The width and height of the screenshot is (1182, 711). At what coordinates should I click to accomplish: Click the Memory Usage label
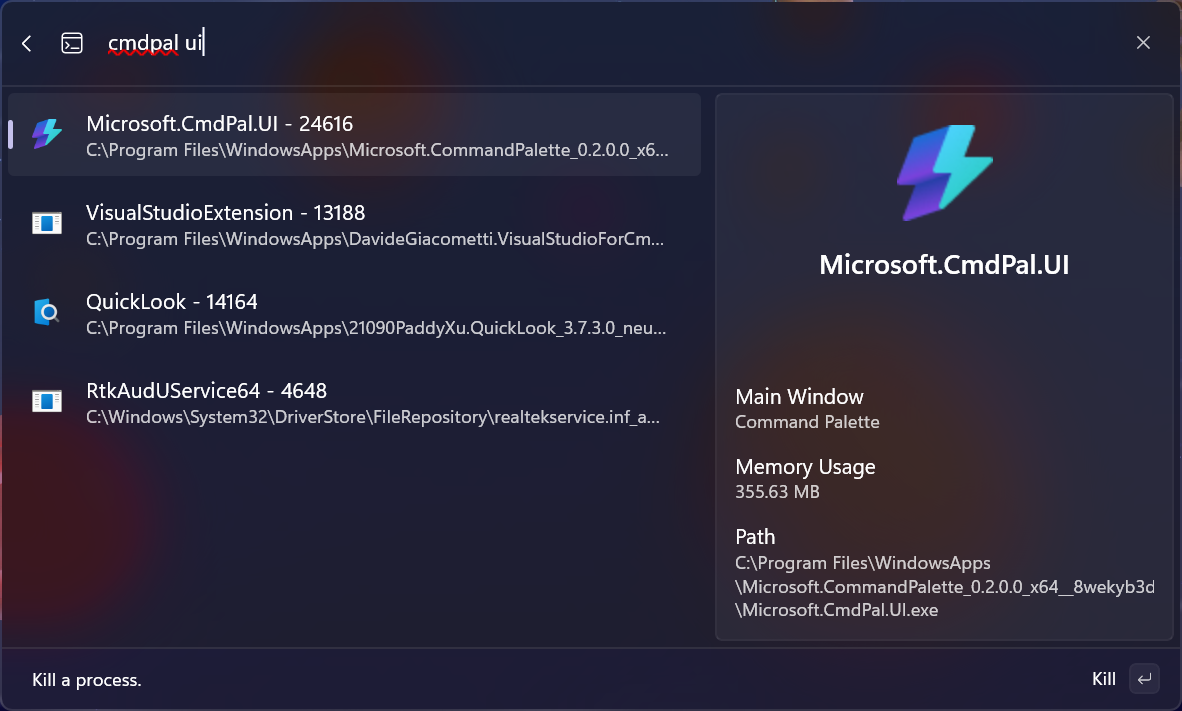pos(805,467)
